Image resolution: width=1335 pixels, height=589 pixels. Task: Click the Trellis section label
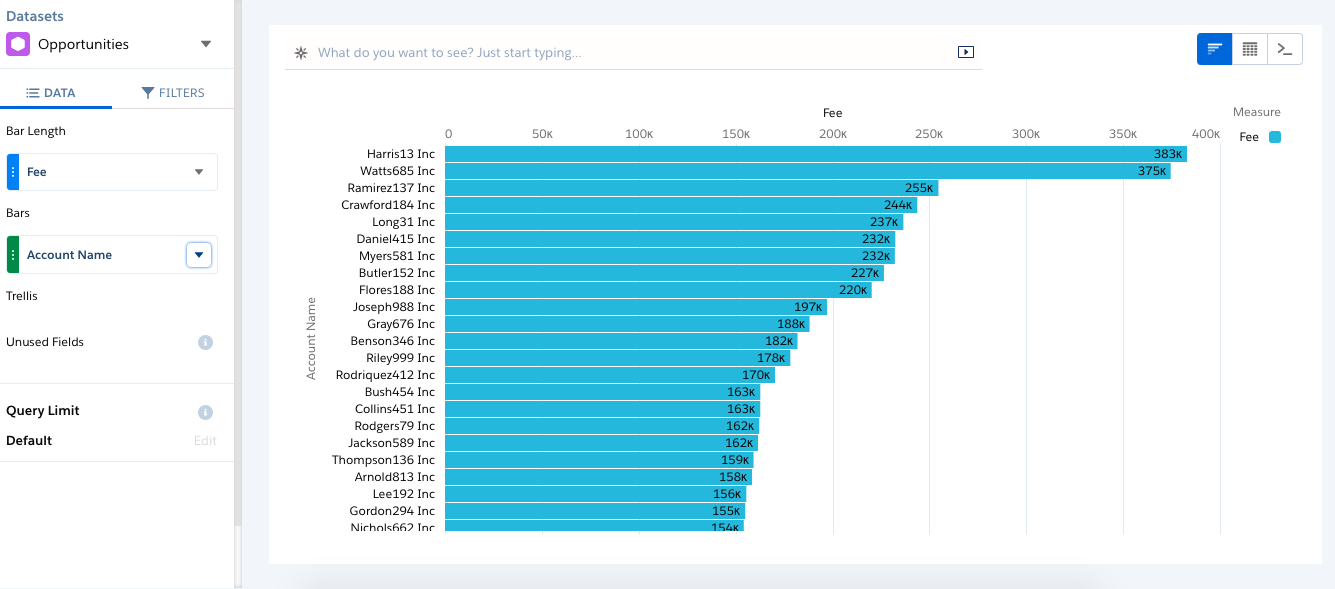pyautogui.click(x=22, y=296)
